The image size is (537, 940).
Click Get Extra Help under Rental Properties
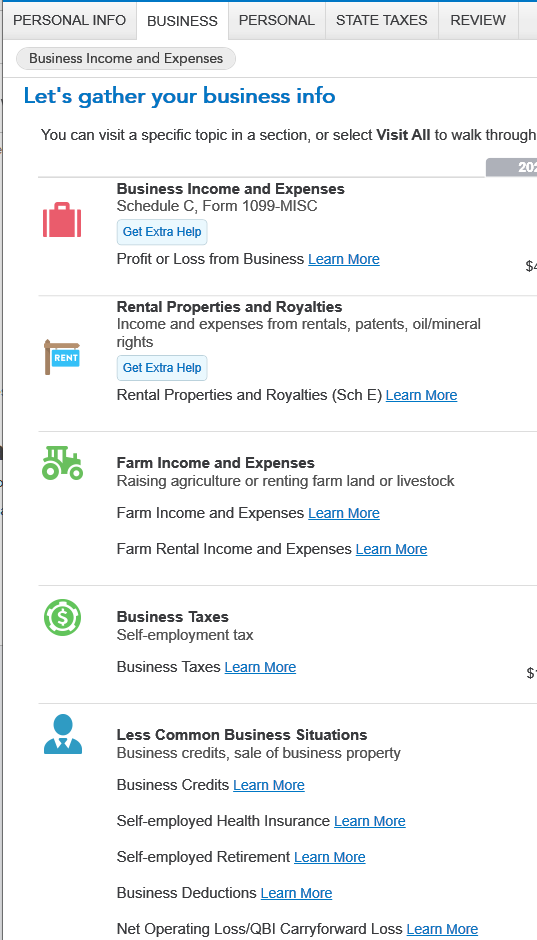click(162, 368)
